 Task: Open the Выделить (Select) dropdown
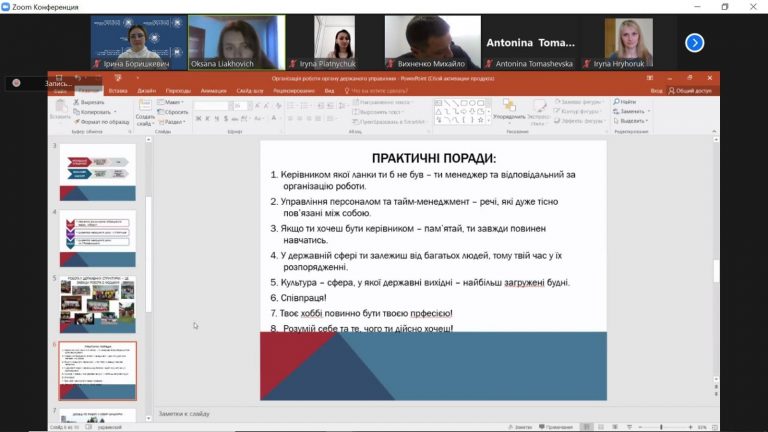[x=631, y=121]
